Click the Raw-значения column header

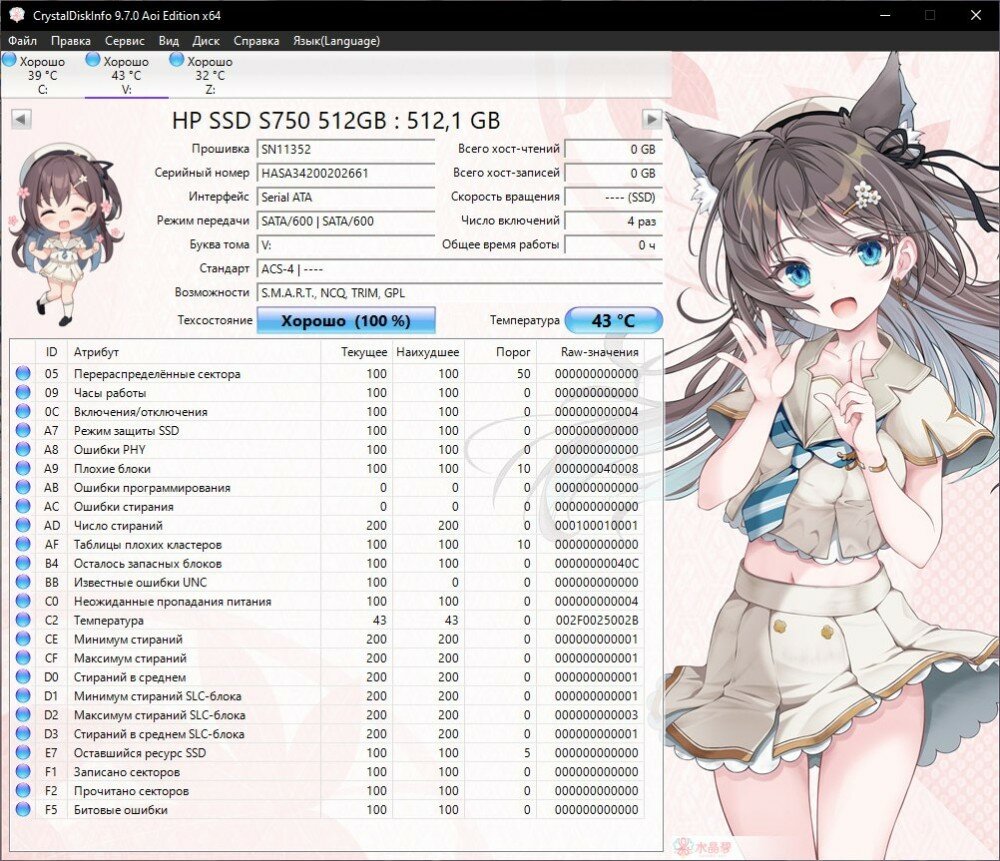coord(590,352)
